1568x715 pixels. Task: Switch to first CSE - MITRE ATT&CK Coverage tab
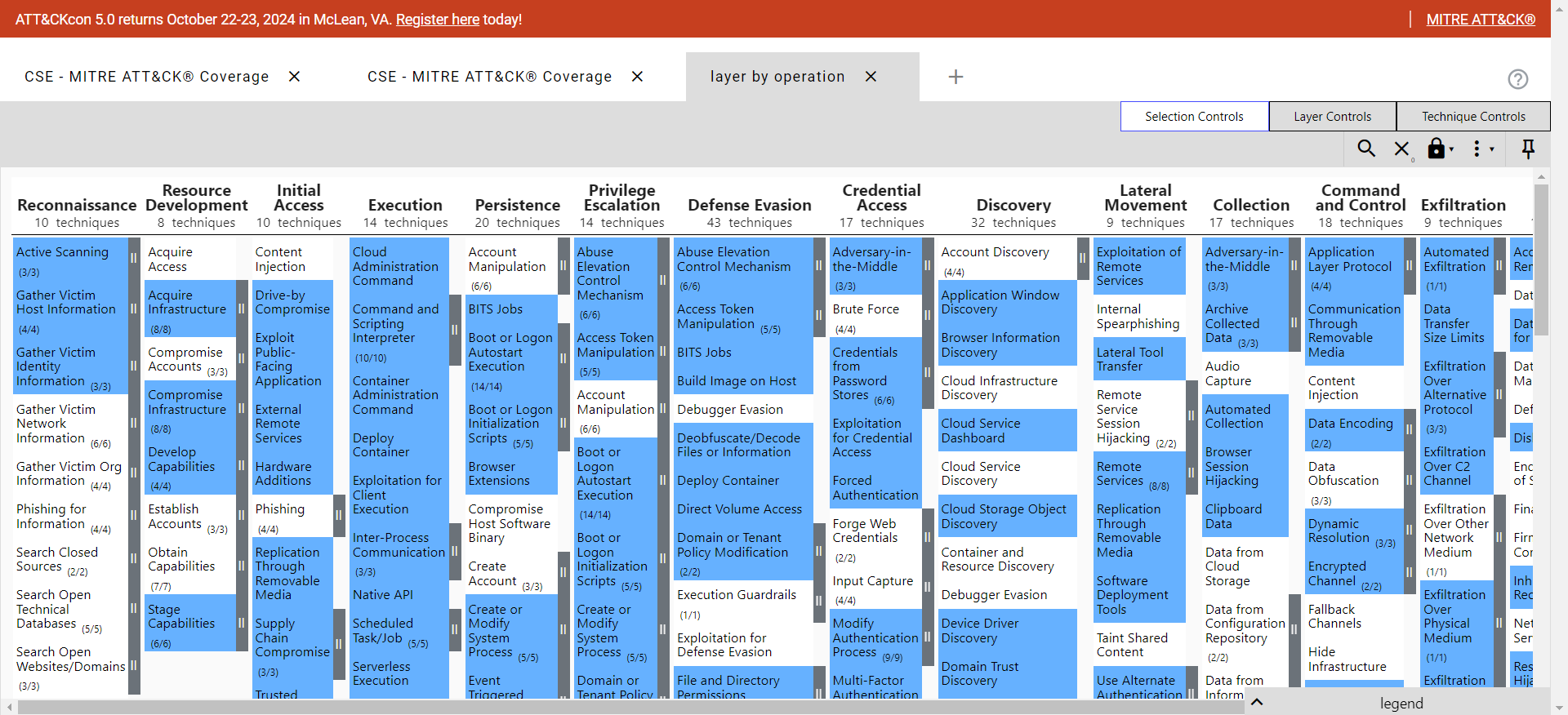click(x=147, y=77)
